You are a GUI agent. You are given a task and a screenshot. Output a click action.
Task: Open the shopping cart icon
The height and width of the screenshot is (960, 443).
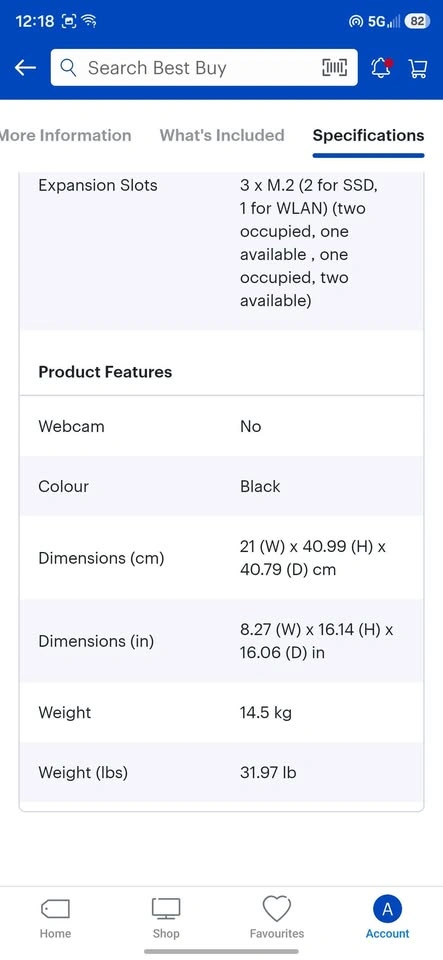click(x=418, y=69)
